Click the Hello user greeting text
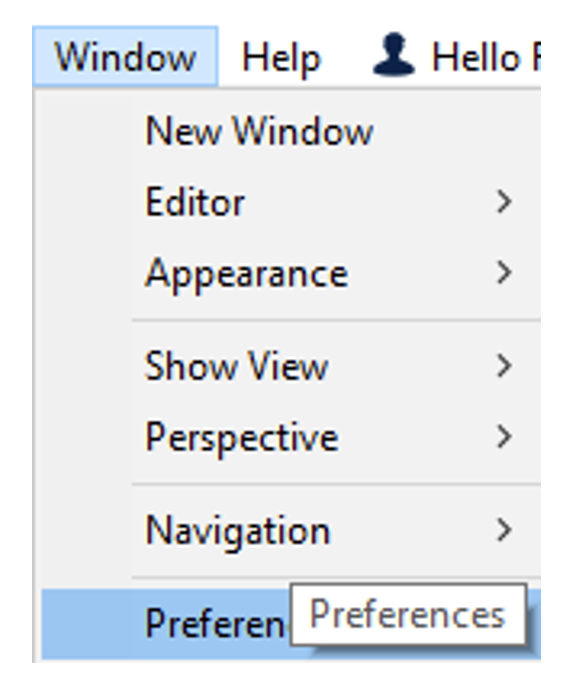580x688 pixels. (486, 58)
